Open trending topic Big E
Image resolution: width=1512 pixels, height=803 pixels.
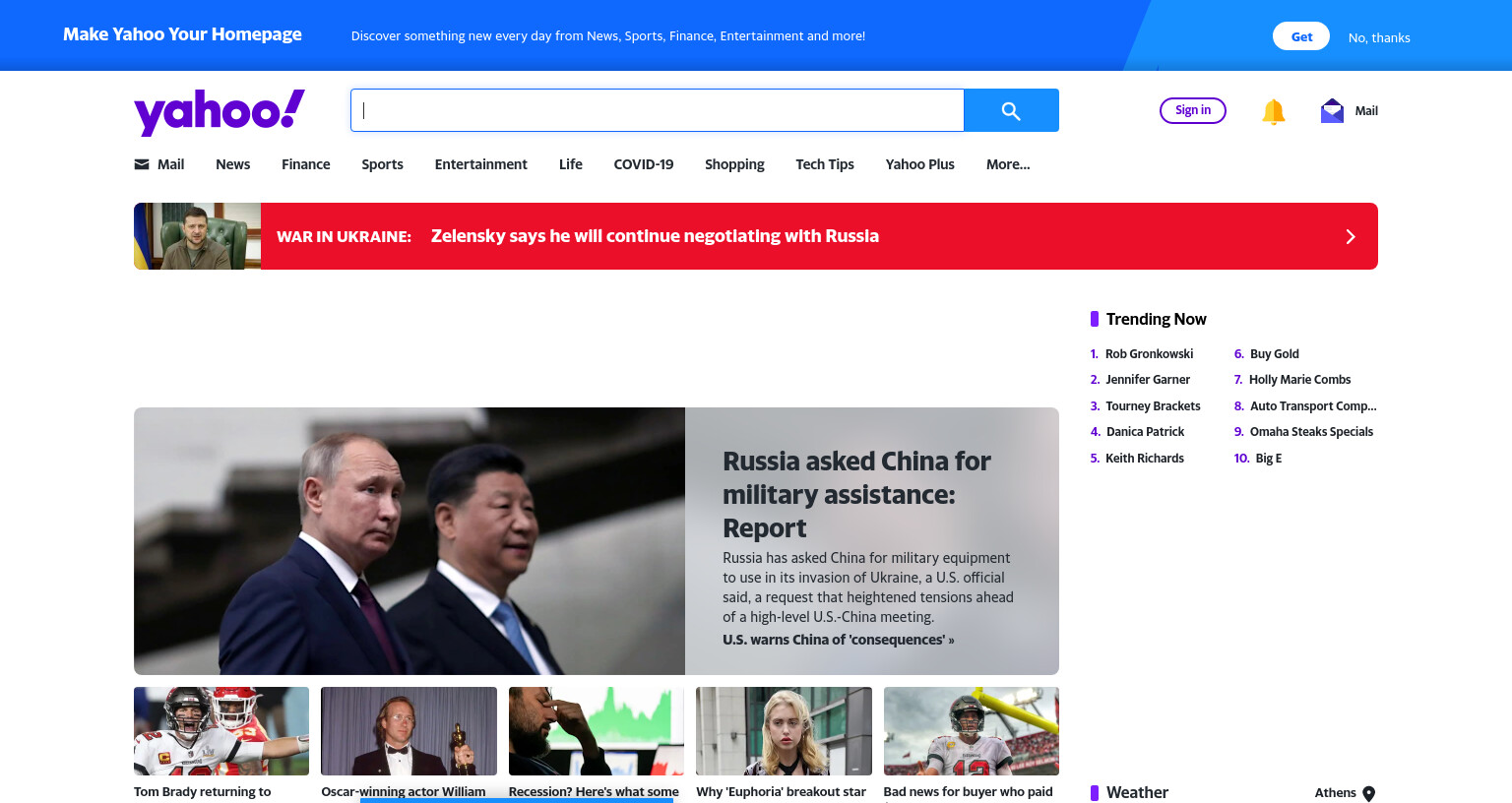(1269, 459)
